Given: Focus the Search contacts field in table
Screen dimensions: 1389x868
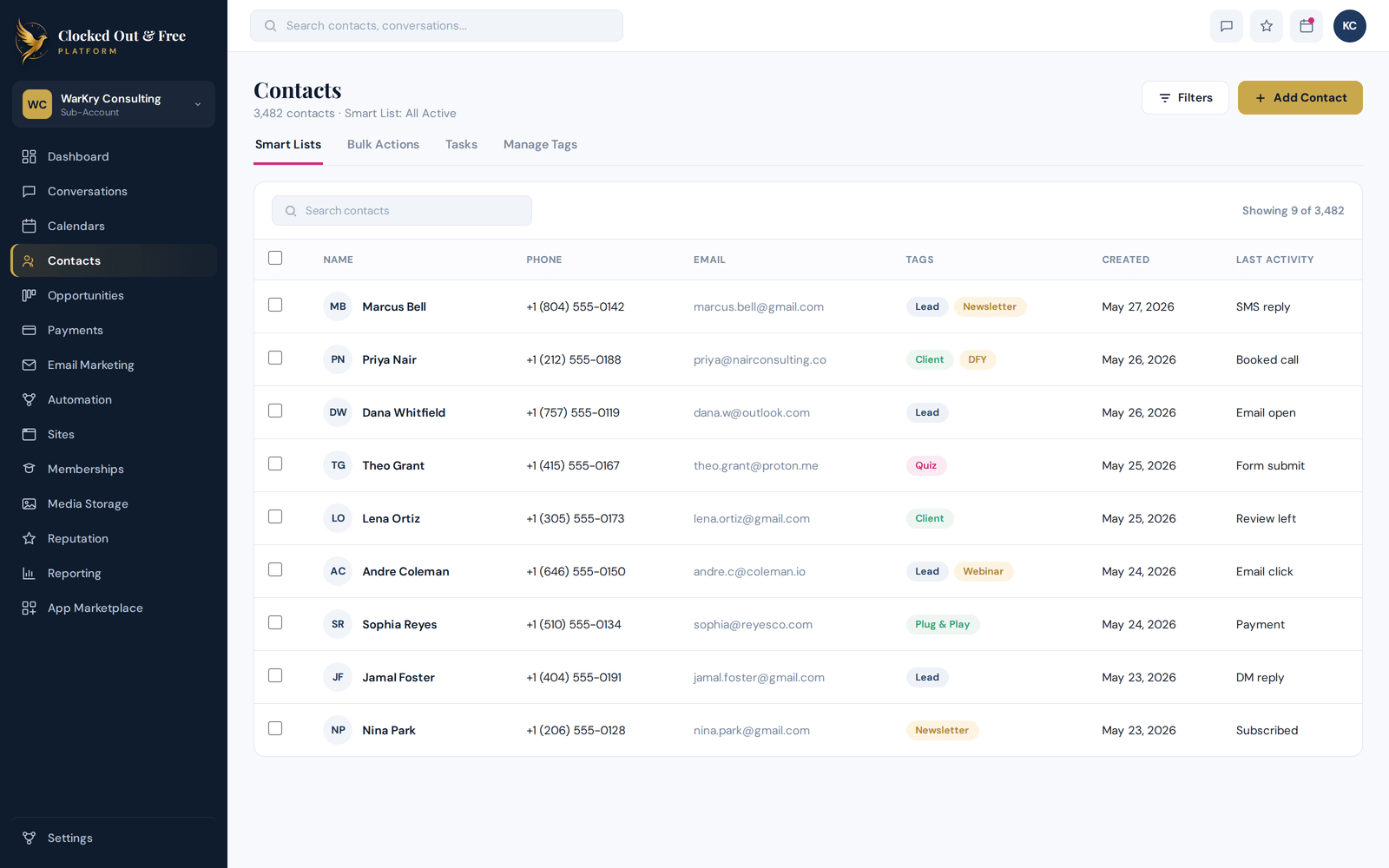Looking at the screenshot, I should [402, 211].
